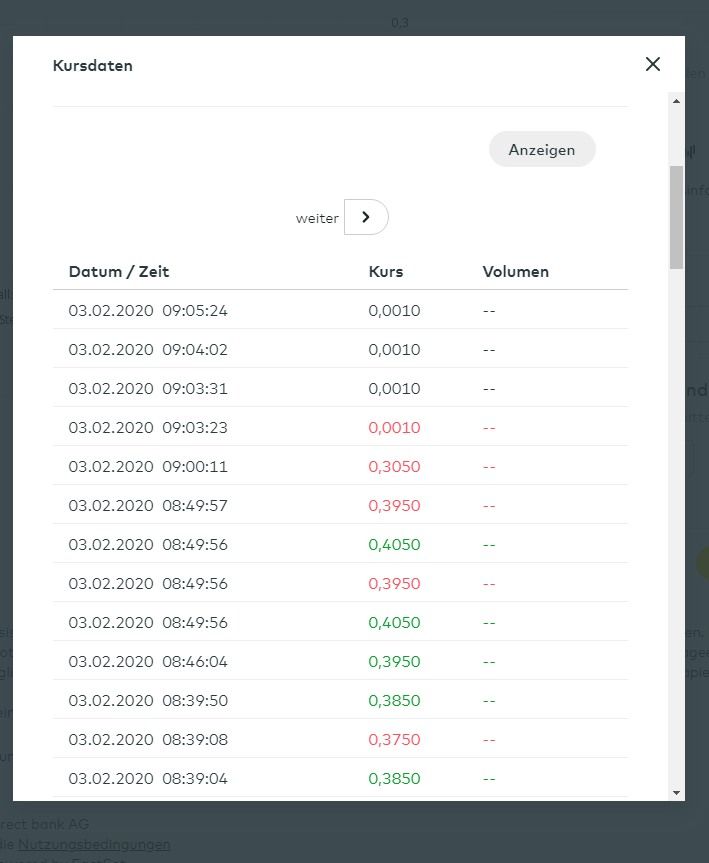
Task: Click the red 0,3050 Kurs value
Action: pos(394,467)
